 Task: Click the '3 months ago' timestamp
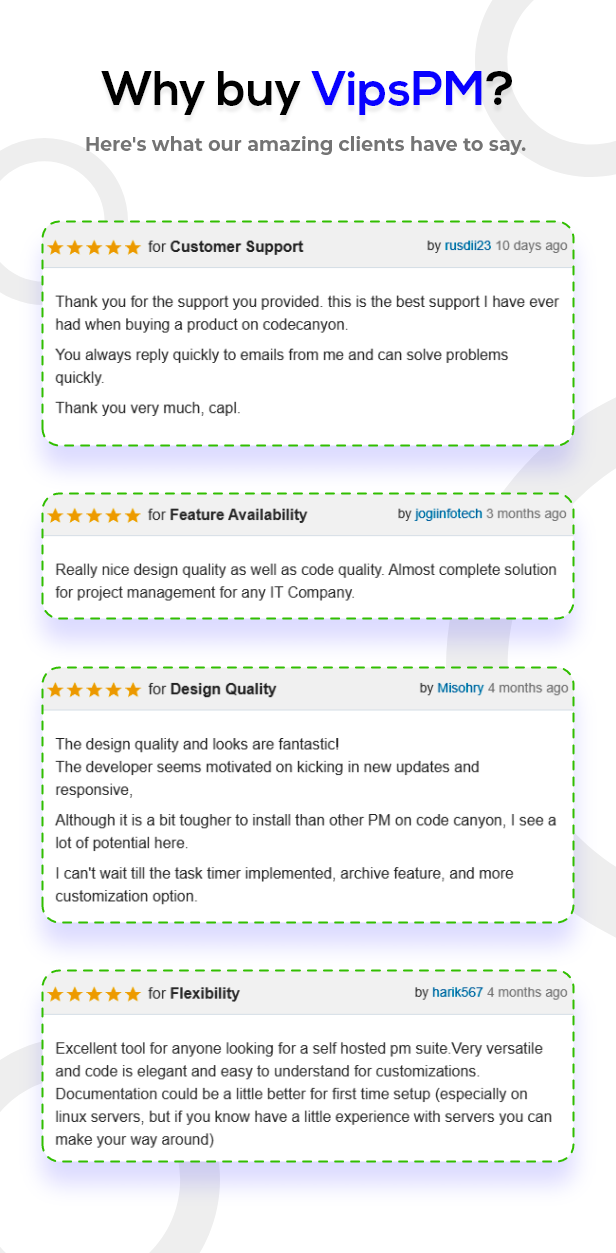tap(526, 514)
